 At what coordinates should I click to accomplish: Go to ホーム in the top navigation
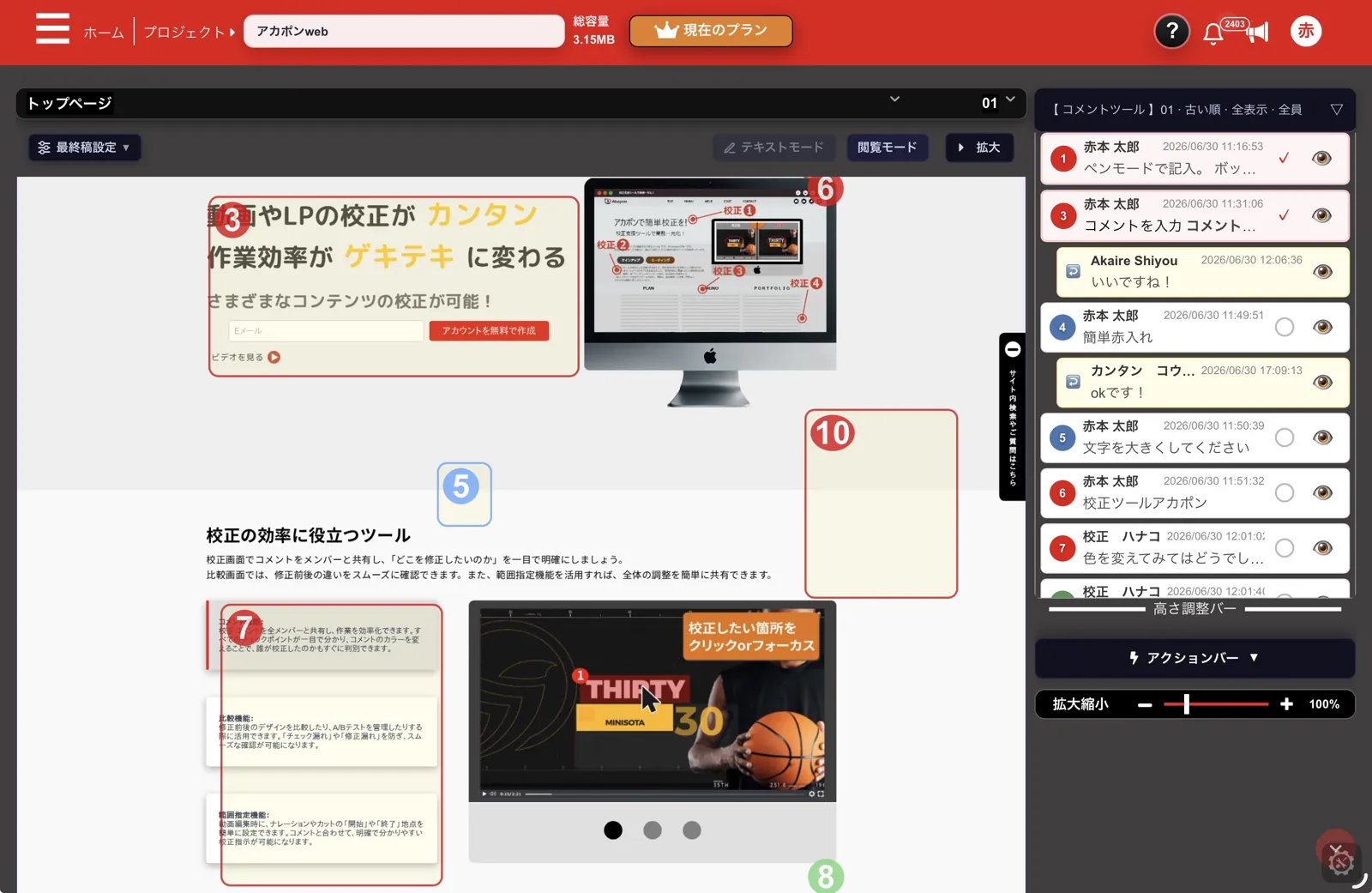click(x=104, y=33)
